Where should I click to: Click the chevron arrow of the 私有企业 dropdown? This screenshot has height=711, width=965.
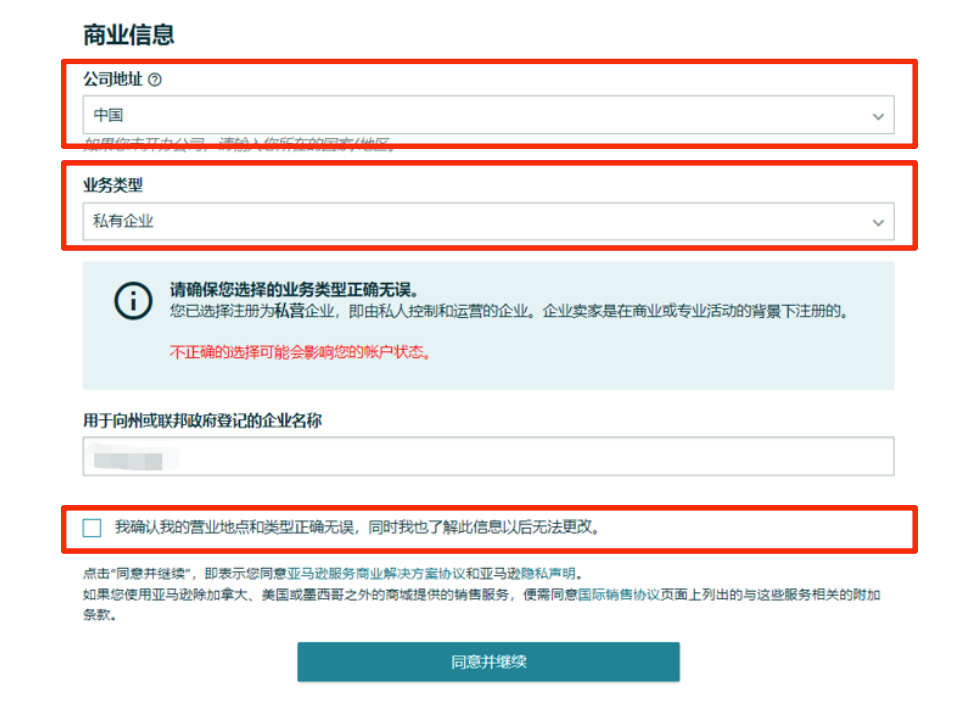click(878, 223)
